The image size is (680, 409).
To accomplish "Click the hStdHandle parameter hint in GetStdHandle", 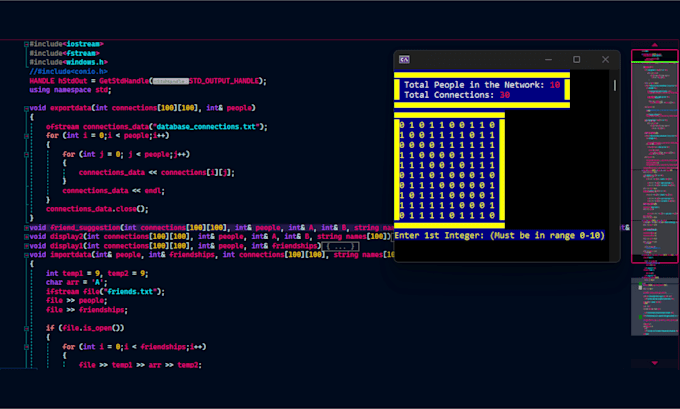I will pyautogui.click(x=170, y=81).
